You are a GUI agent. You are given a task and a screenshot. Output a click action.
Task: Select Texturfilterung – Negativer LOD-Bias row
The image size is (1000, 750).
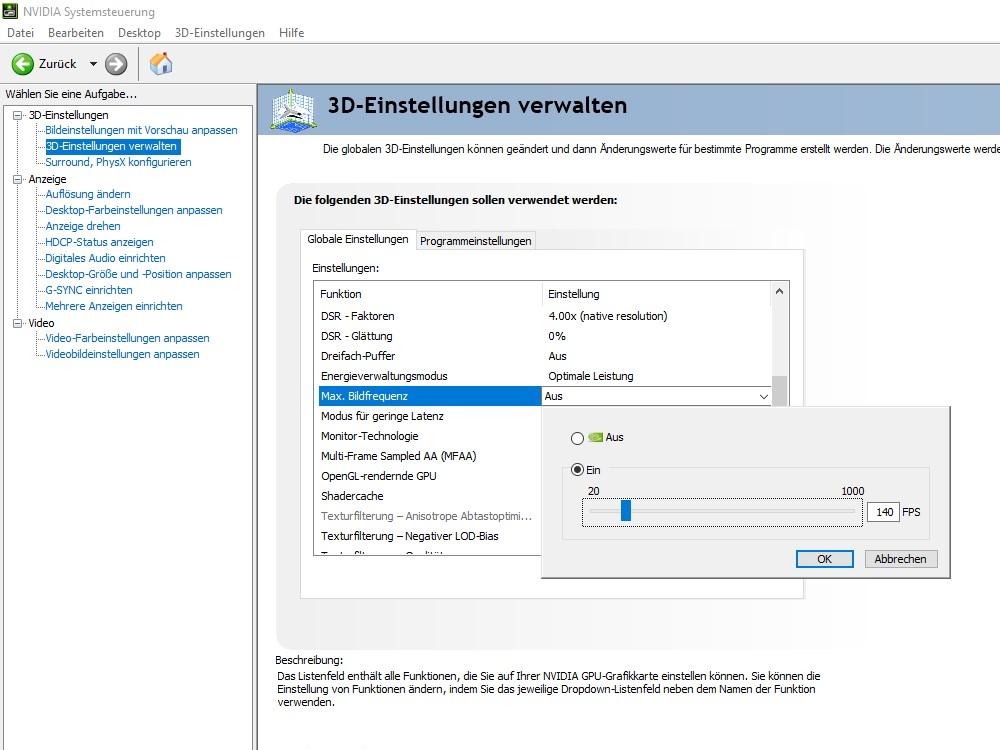point(429,536)
